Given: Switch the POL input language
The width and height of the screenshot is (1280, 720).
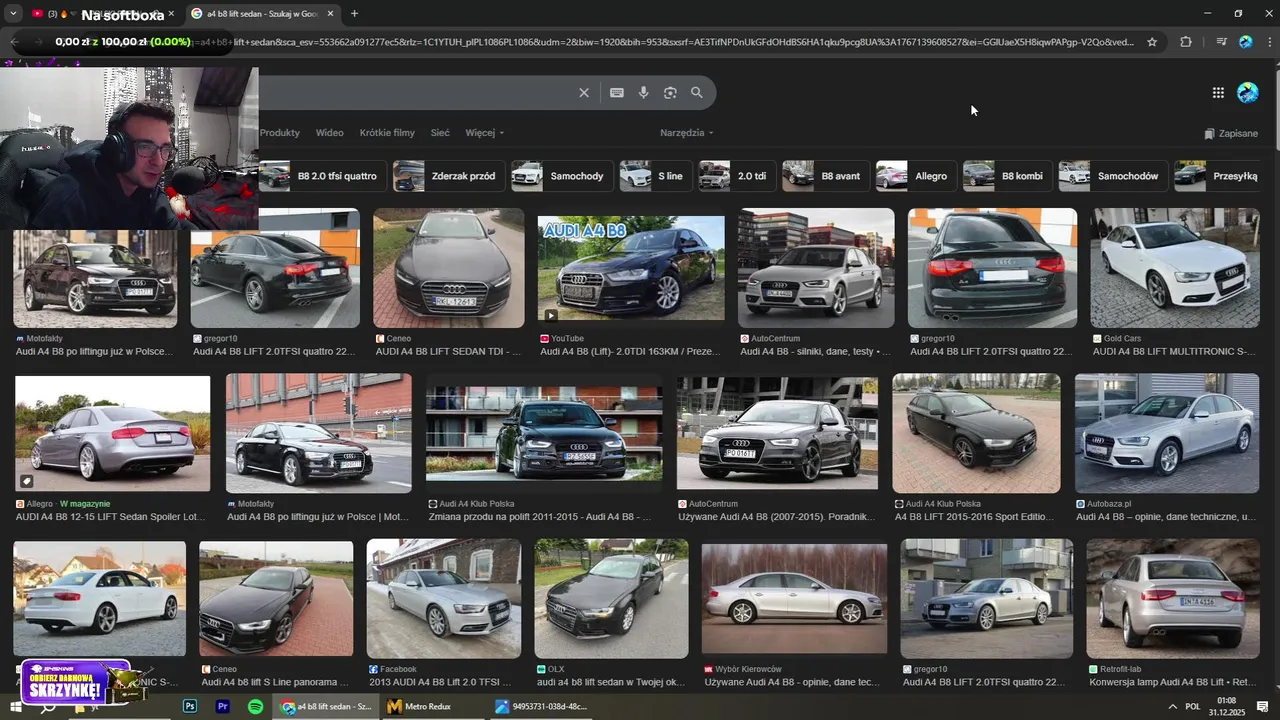Looking at the screenshot, I should coord(1193,706).
